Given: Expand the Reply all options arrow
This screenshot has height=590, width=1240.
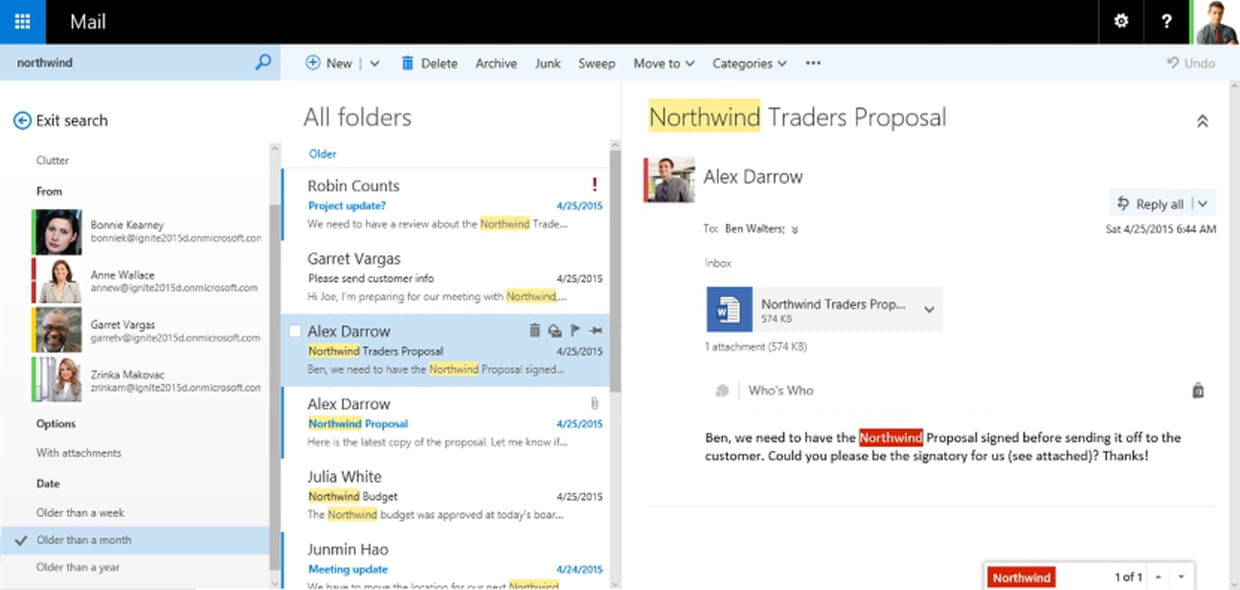Looking at the screenshot, I should [x=1203, y=204].
